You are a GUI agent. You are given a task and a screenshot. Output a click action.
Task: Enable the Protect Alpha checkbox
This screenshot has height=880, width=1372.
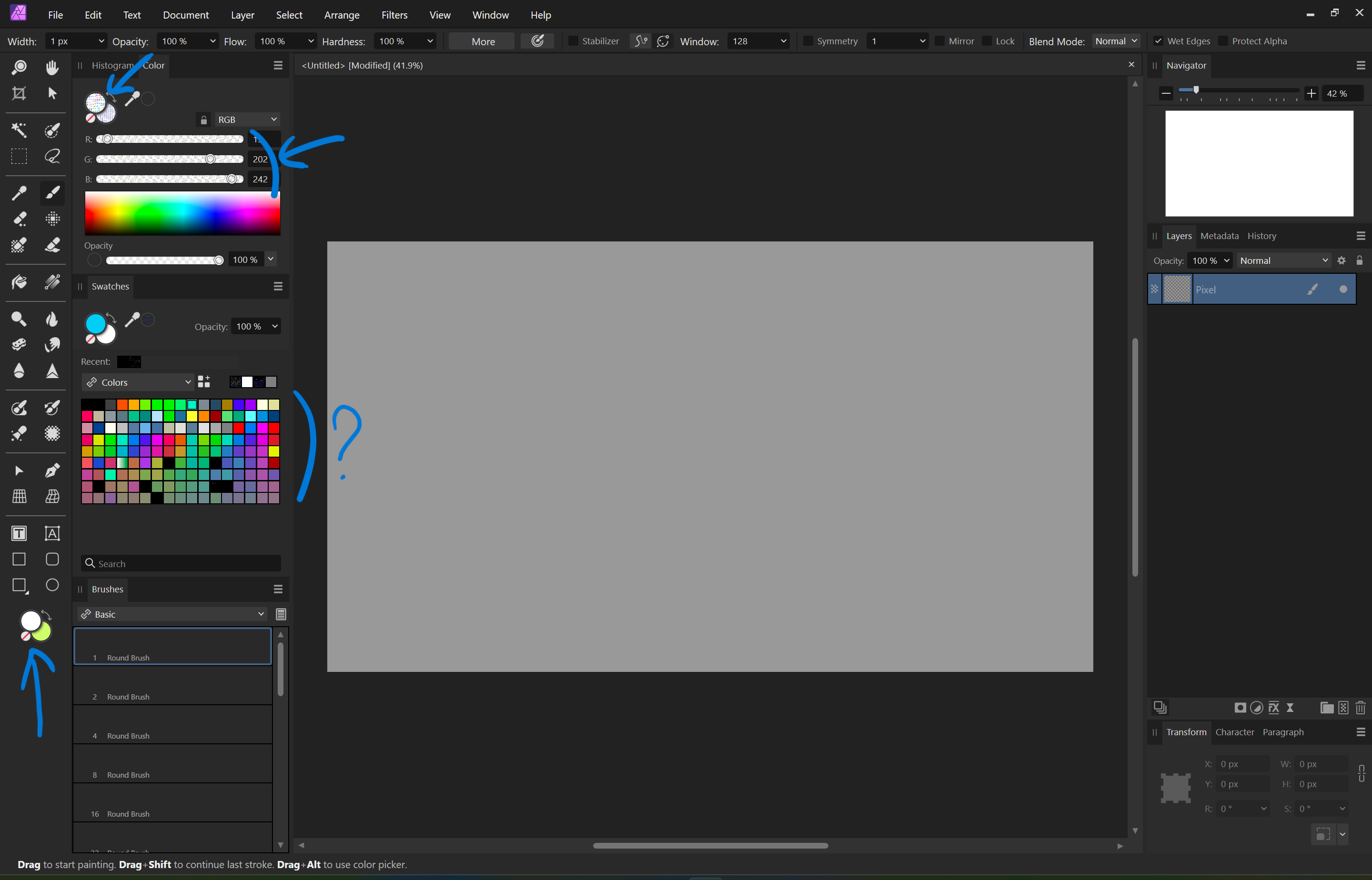pos(1223,41)
